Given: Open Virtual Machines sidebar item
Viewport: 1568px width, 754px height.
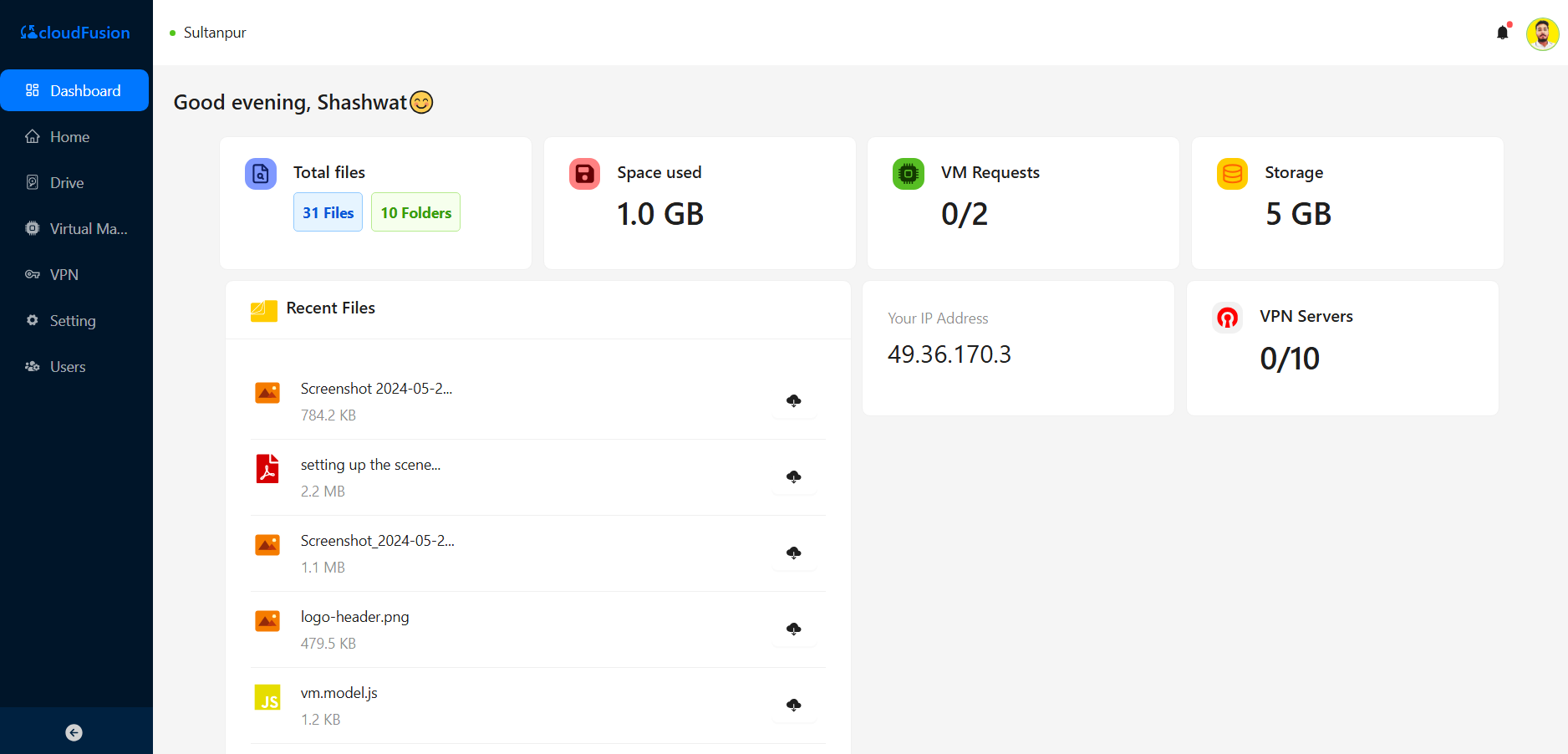Looking at the screenshot, I should pyautogui.click(x=74, y=228).
